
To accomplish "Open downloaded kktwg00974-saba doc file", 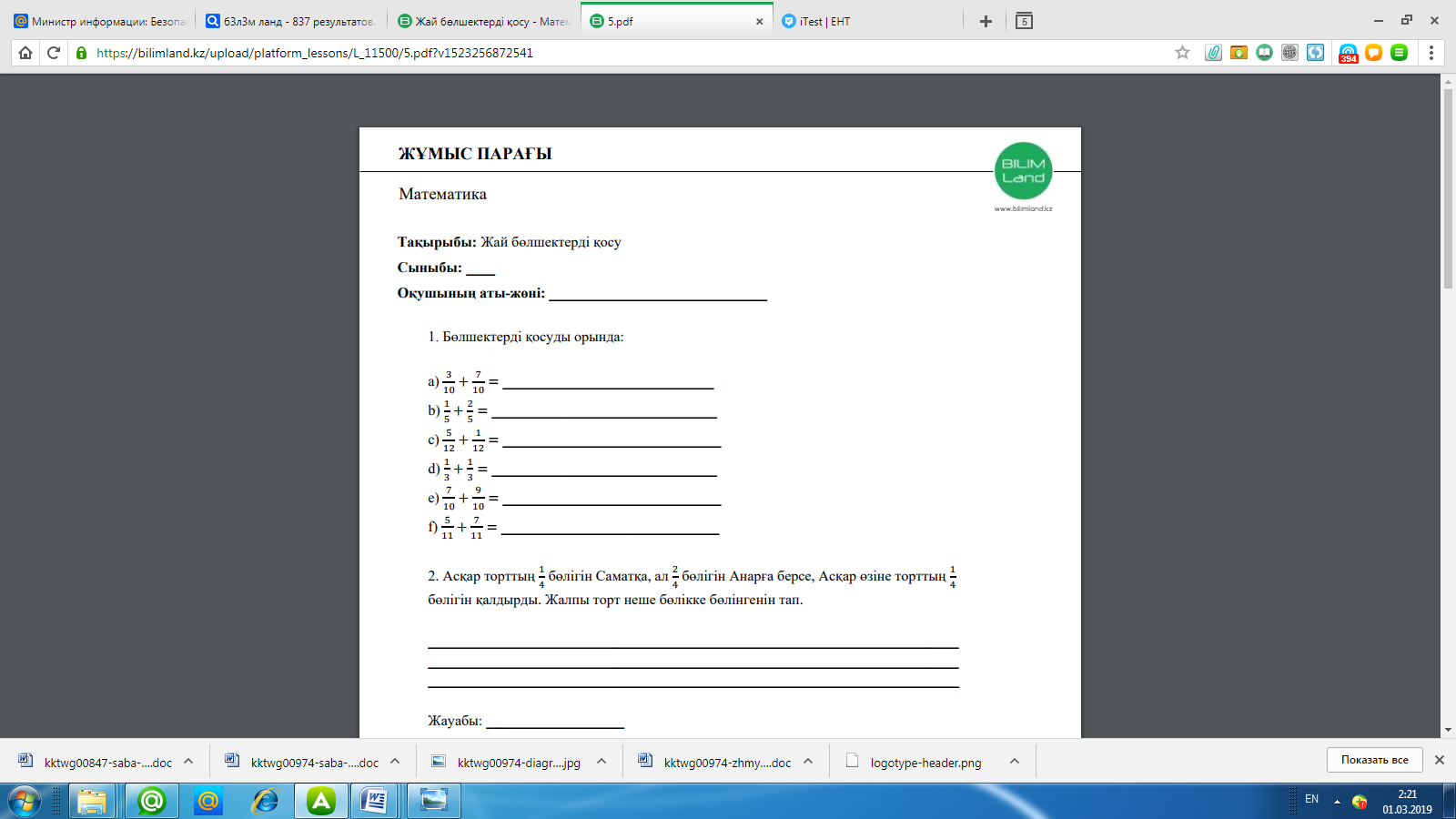I will pos(302,763).
